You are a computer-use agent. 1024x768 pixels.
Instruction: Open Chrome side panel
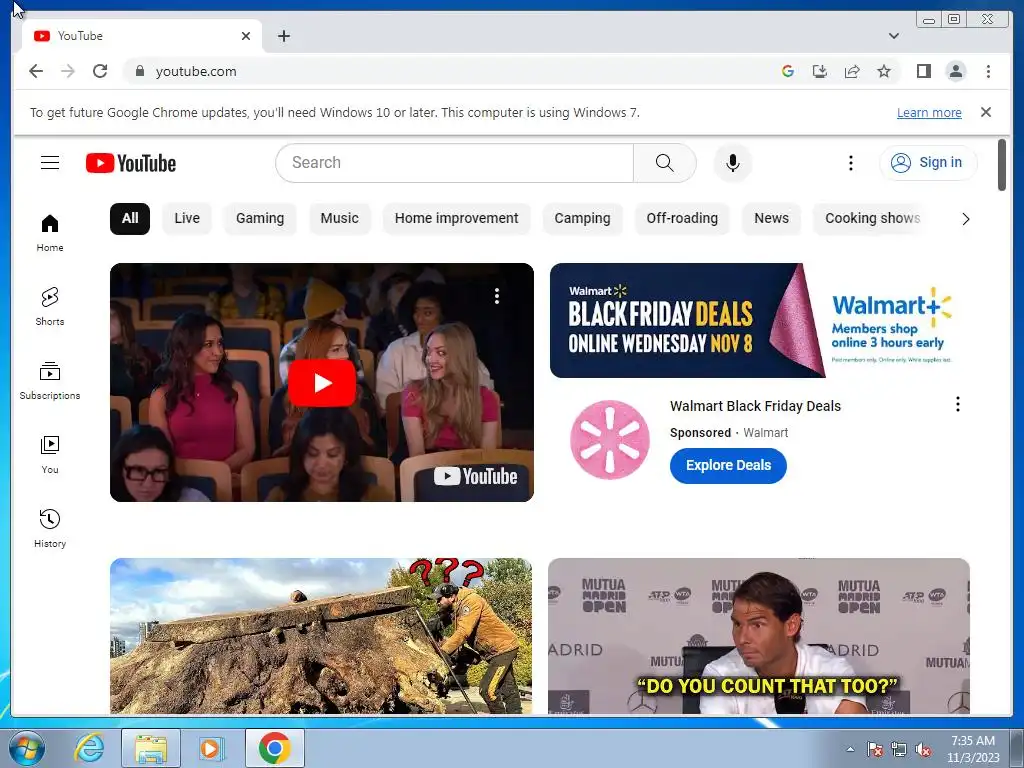(x=923, y=71)
